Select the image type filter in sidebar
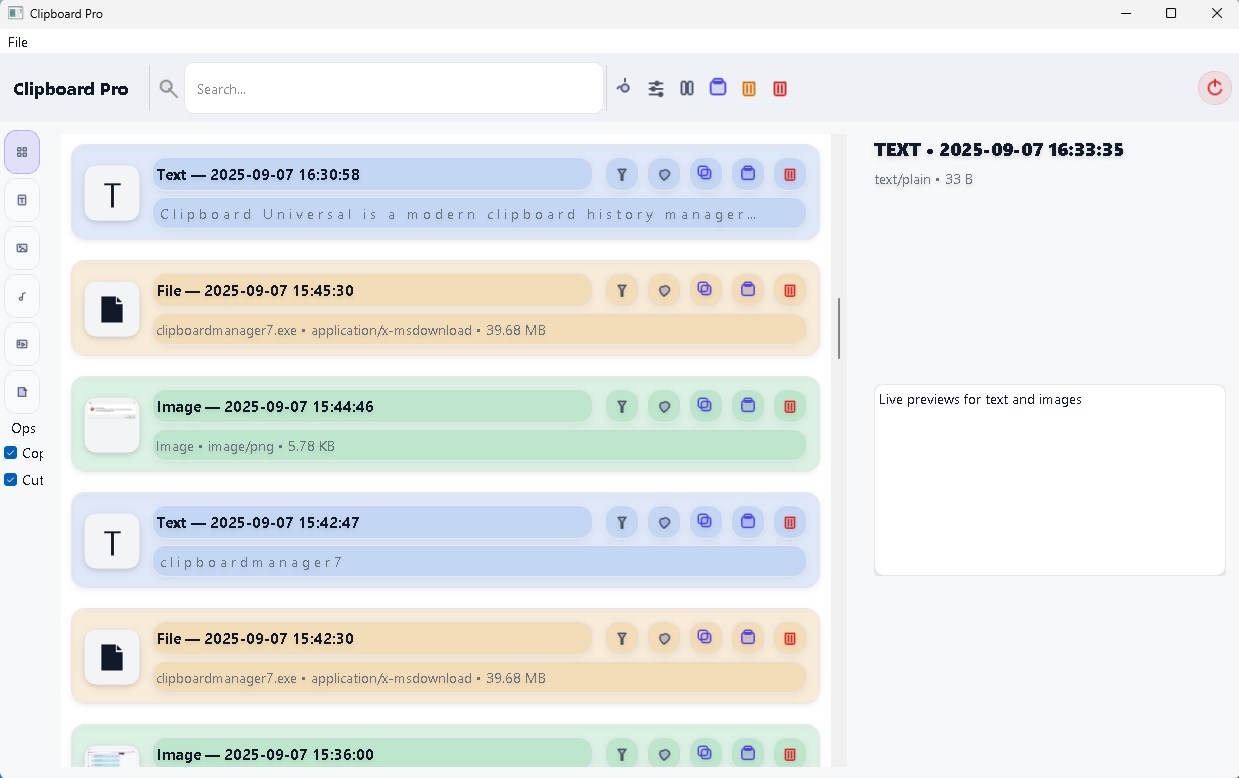 pyautogui.click(x=22, y=248)
